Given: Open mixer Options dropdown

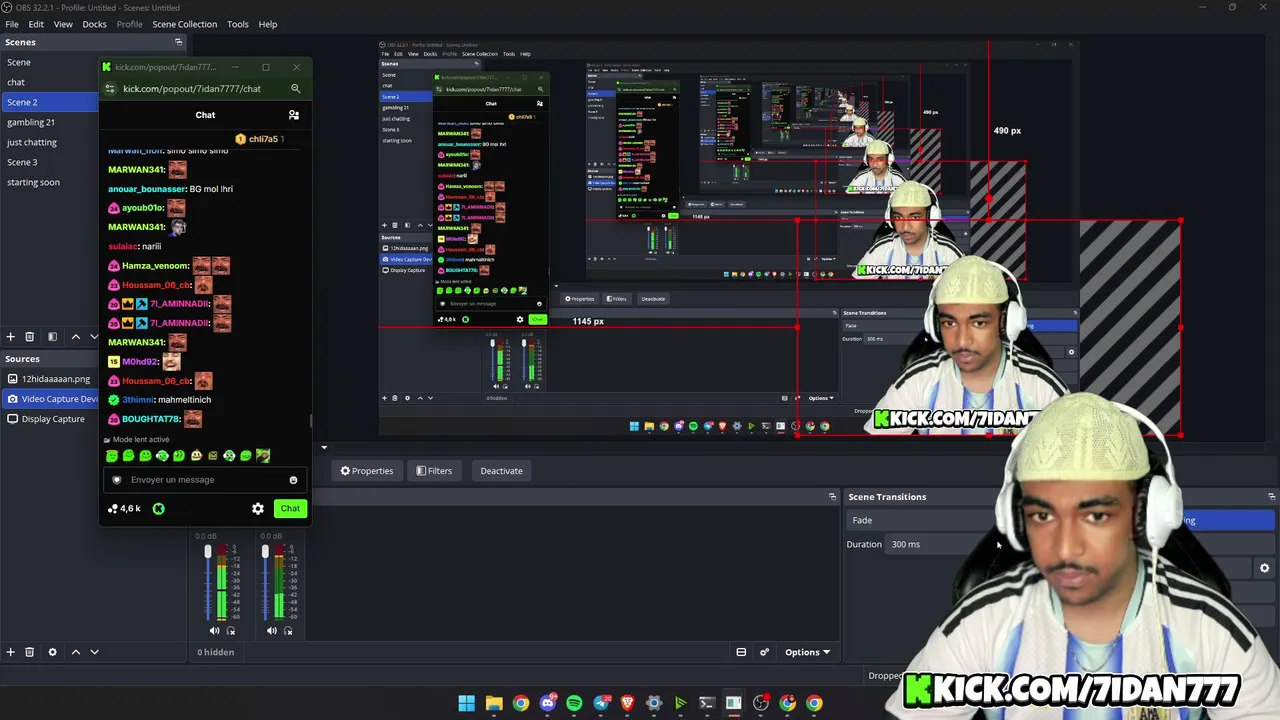Looking at the screenshot, I should (x=807, y=652).
